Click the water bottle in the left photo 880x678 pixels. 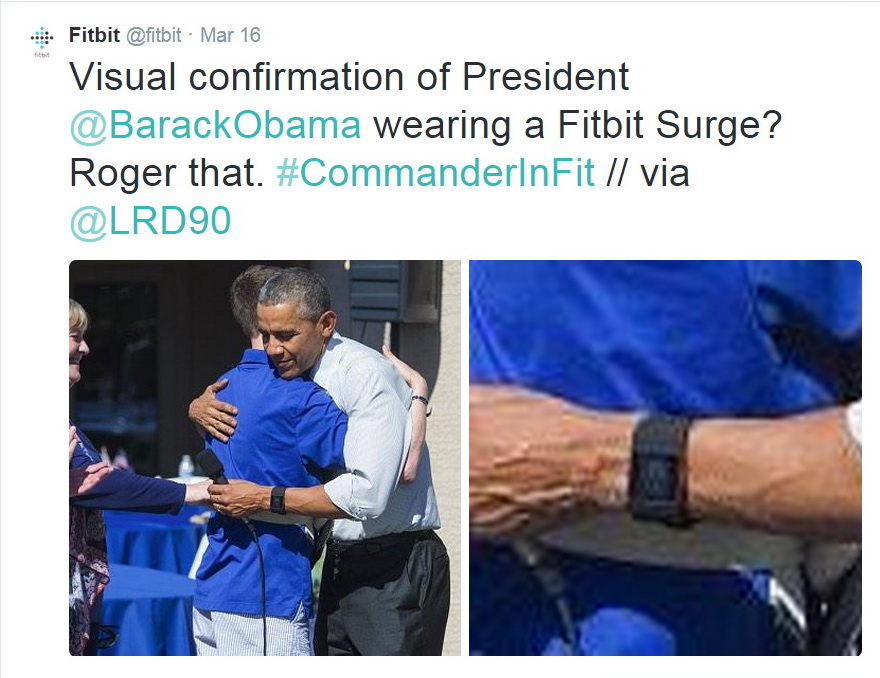[186, 467]
